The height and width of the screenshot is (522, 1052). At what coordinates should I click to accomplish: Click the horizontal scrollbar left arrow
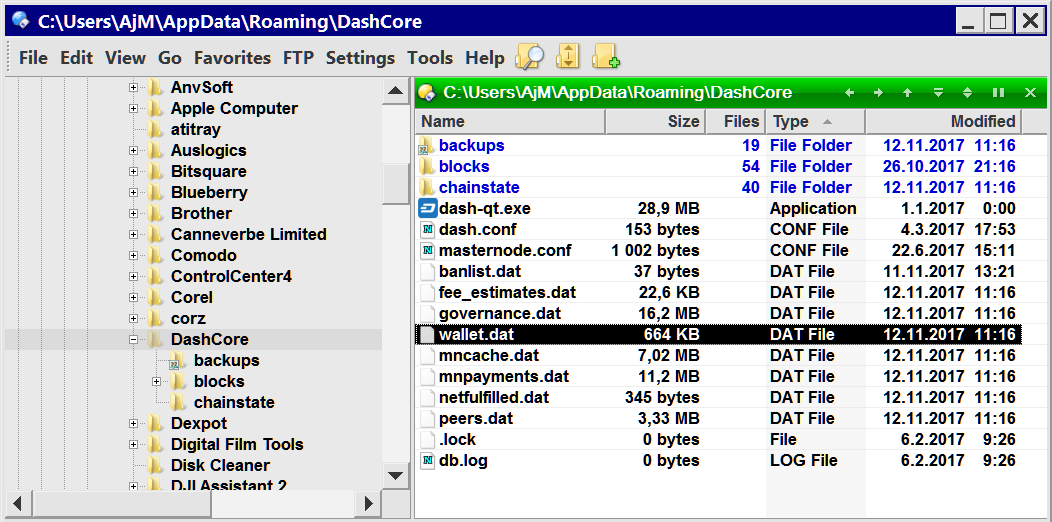coord(18,503)
